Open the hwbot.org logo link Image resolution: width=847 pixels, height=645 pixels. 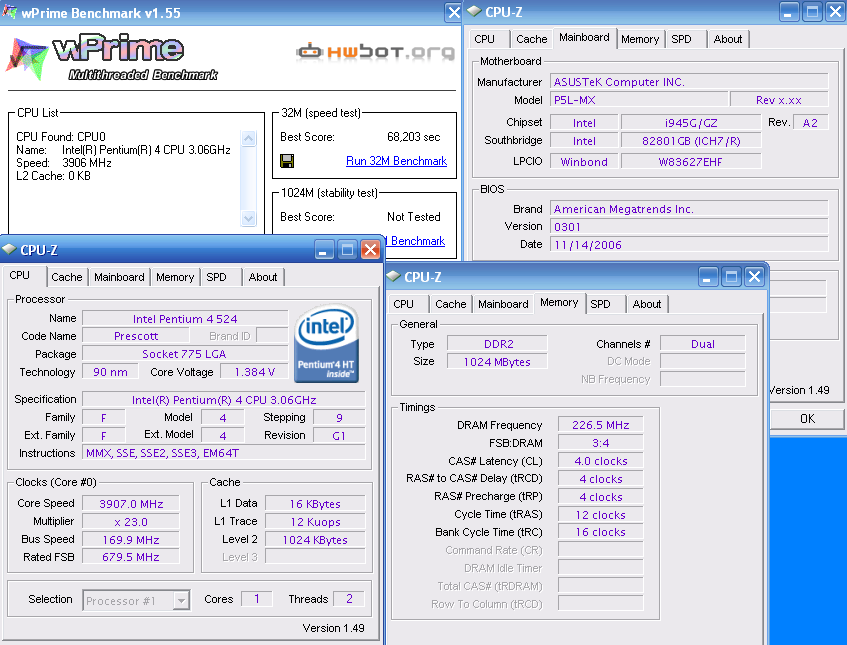tap(375, 52)
